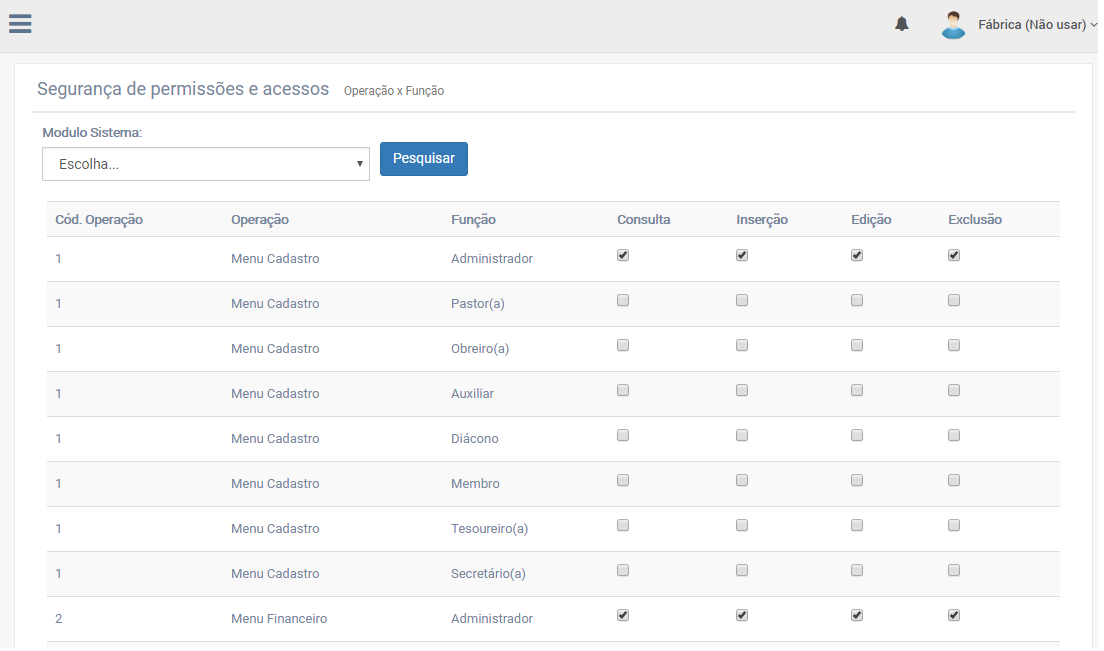Open the hamburger sidebar menu
1104x651 pixels.
click(x=20, y=25)
